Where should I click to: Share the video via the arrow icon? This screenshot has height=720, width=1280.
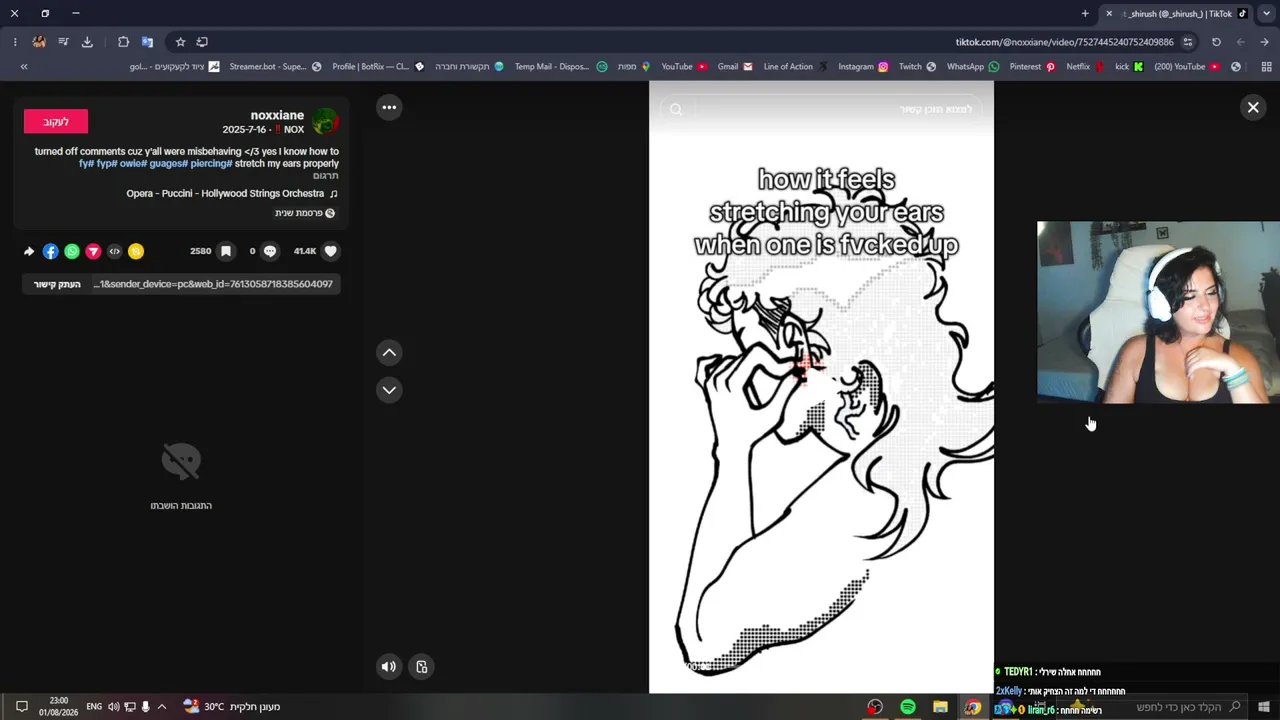click(x=29, y=252)
